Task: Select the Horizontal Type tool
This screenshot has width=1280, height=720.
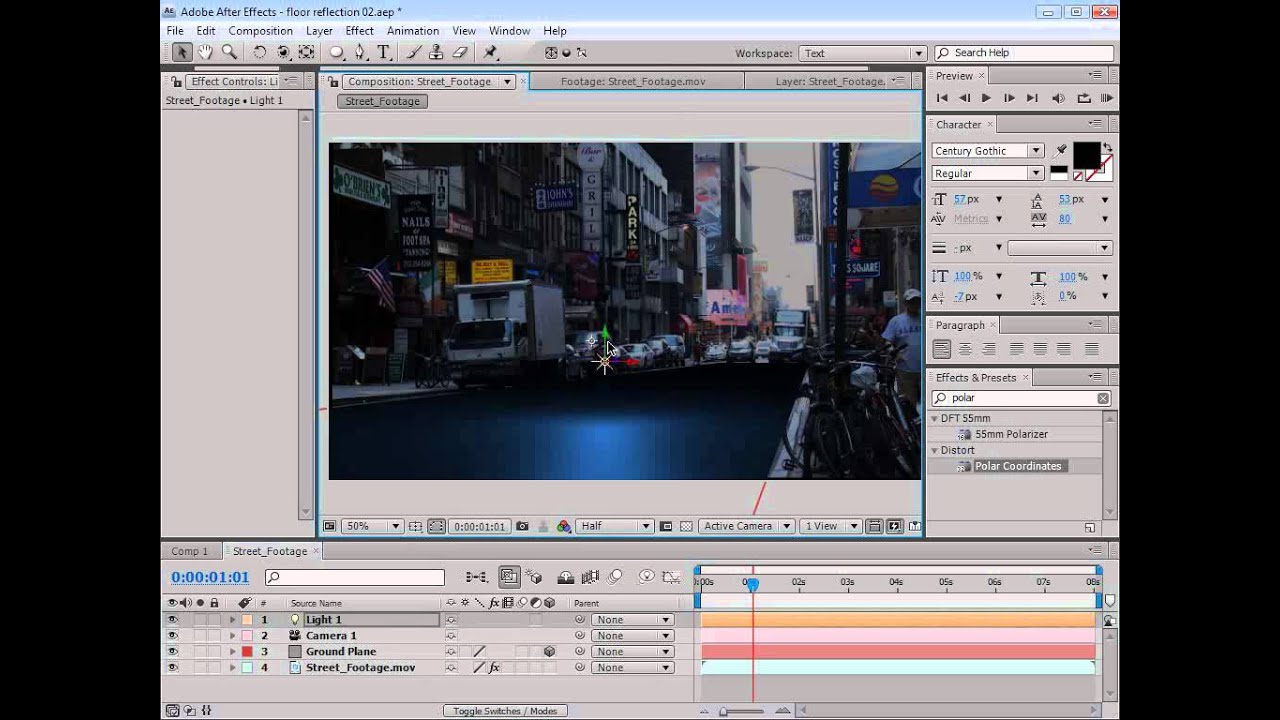Action: (x=383, y=53)
